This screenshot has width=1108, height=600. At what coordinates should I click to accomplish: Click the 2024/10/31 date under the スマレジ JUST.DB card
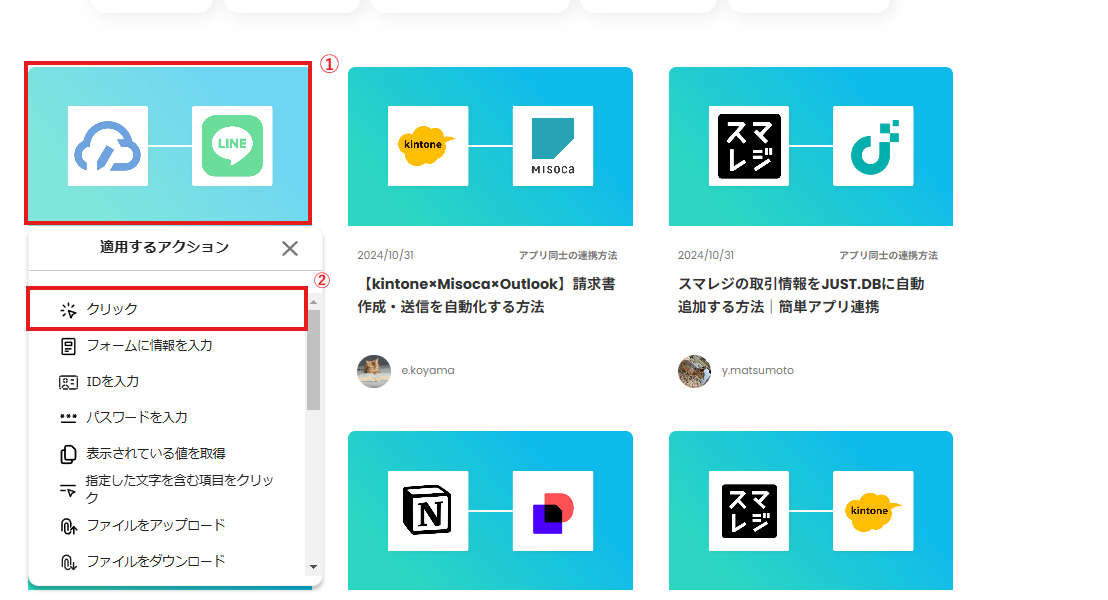[706, 255]
